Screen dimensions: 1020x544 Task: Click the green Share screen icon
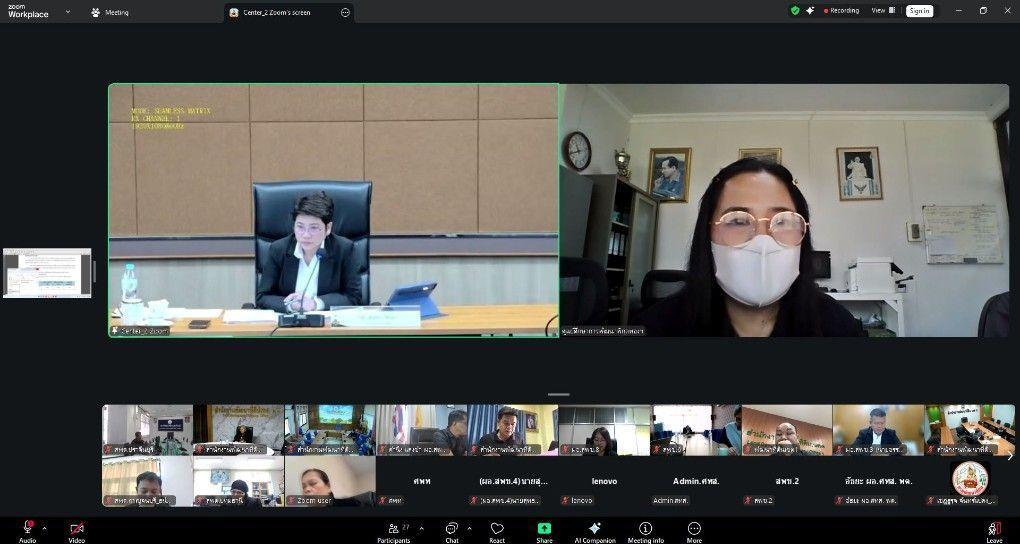(x=544, y=528)
